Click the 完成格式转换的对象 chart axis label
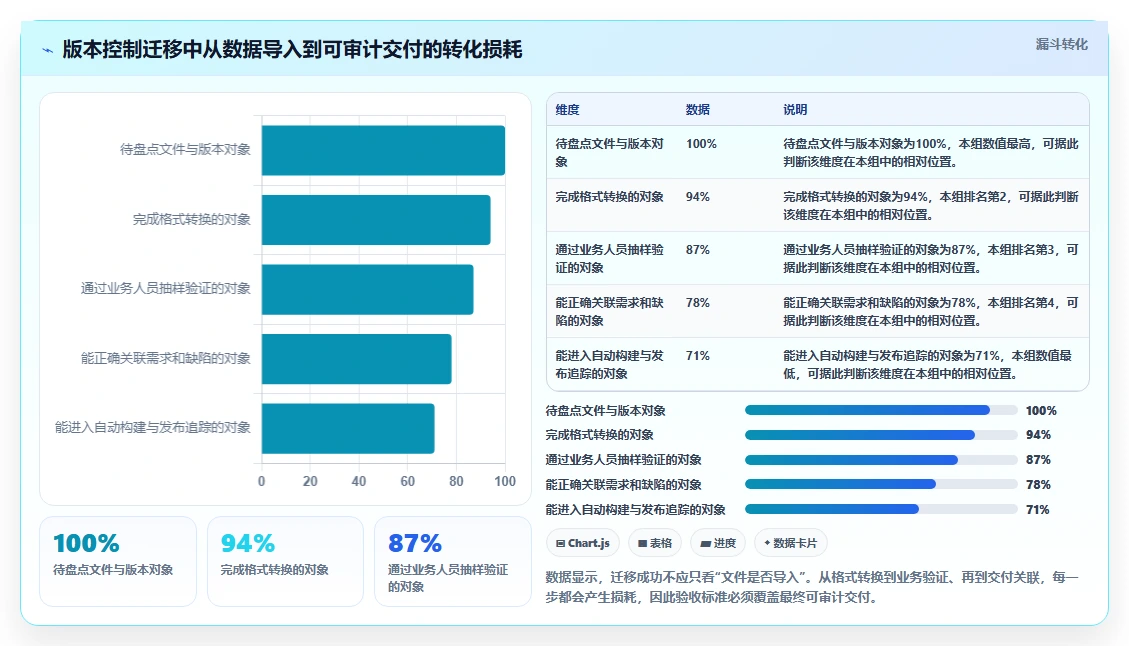The height and width of the screenshot is (646, 1129). [x=192, y=220]
